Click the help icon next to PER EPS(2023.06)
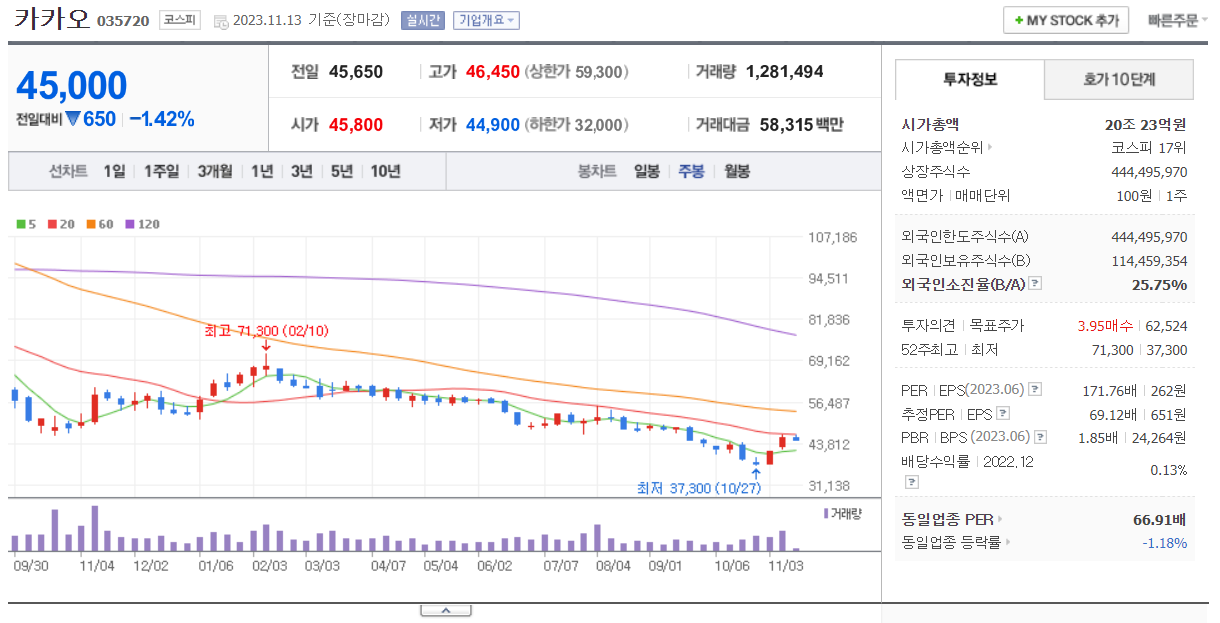The height and width of the screenshot is (623, 1220). coord(1035,389)
